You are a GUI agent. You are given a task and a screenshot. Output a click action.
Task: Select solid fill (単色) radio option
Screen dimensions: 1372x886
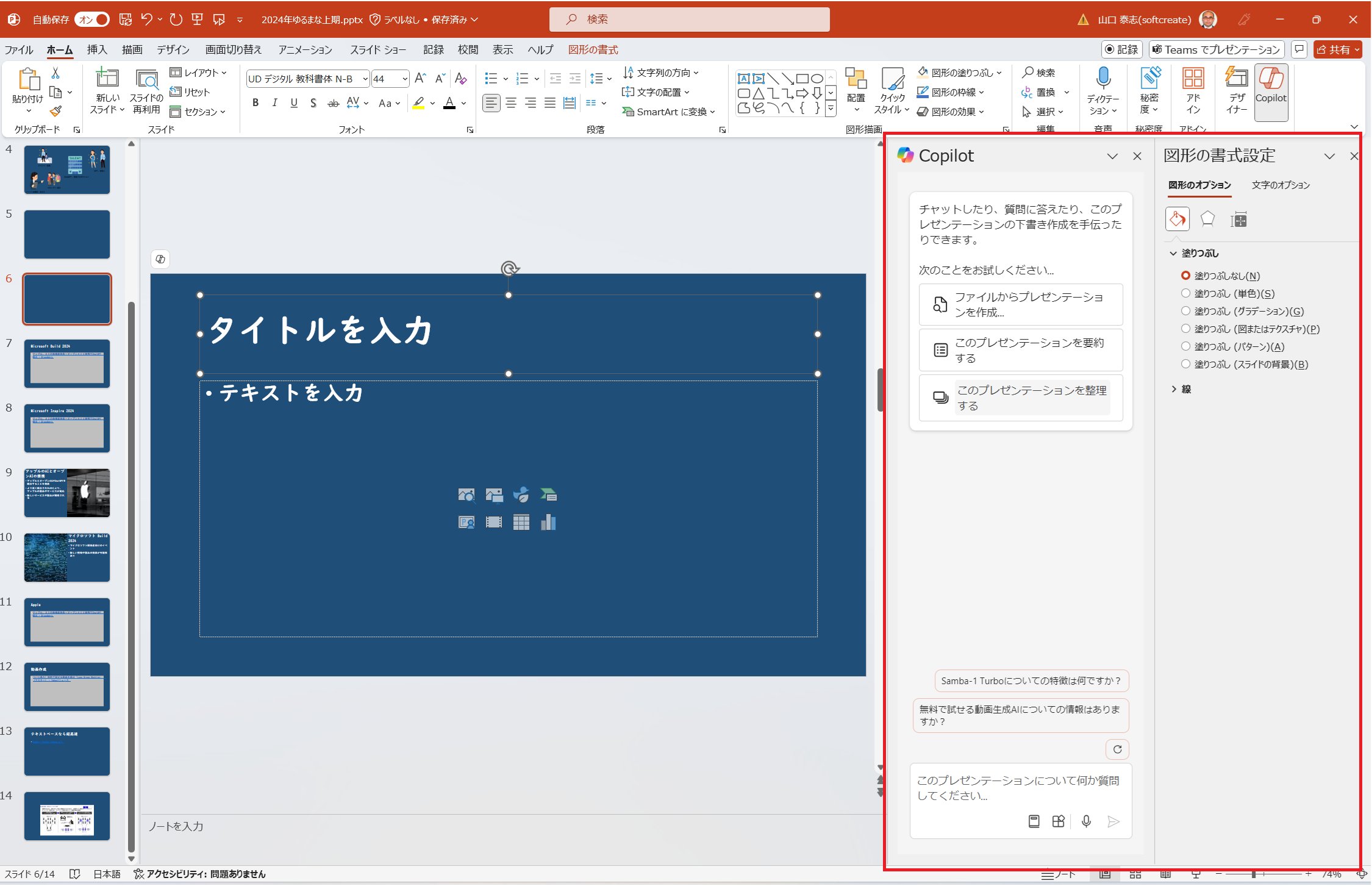point(1185,293)
